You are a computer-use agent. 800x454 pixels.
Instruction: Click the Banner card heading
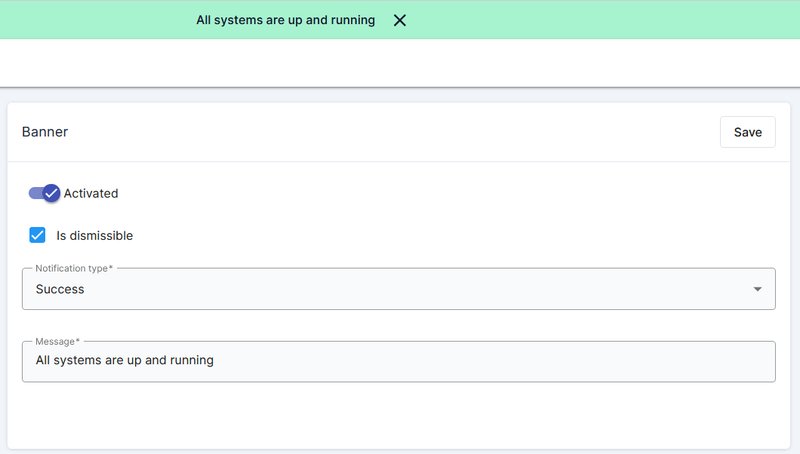(x=45, y=132)
